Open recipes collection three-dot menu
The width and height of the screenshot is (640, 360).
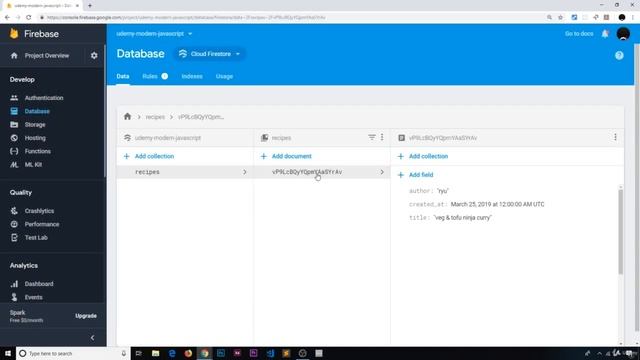point(382,138)
